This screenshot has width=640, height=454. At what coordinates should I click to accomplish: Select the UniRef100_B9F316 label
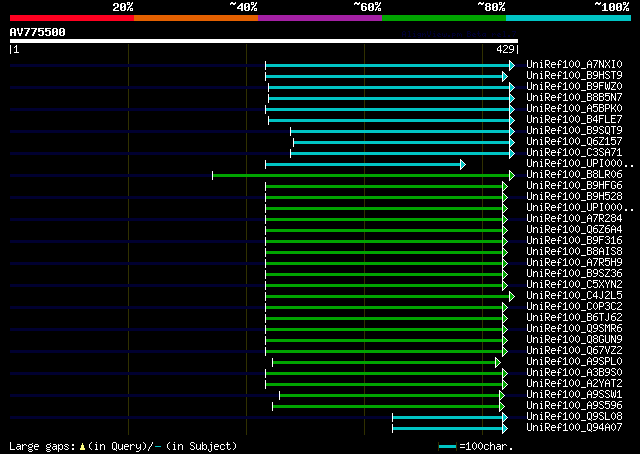pos(574,241)
